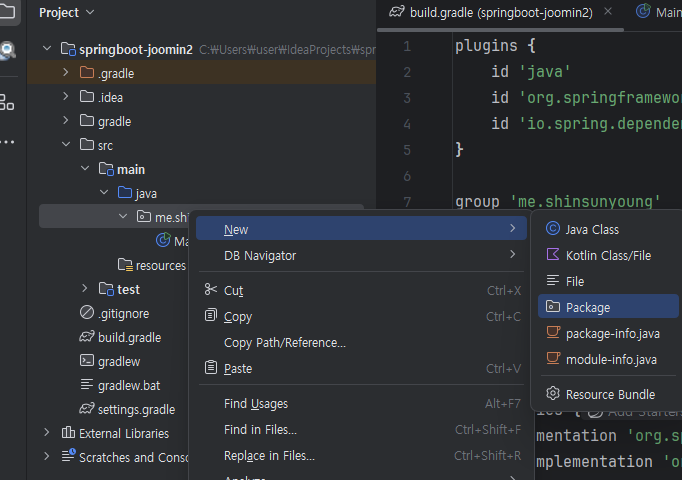
Task: Click the test module folder icon
Action: tap(106, 288)
